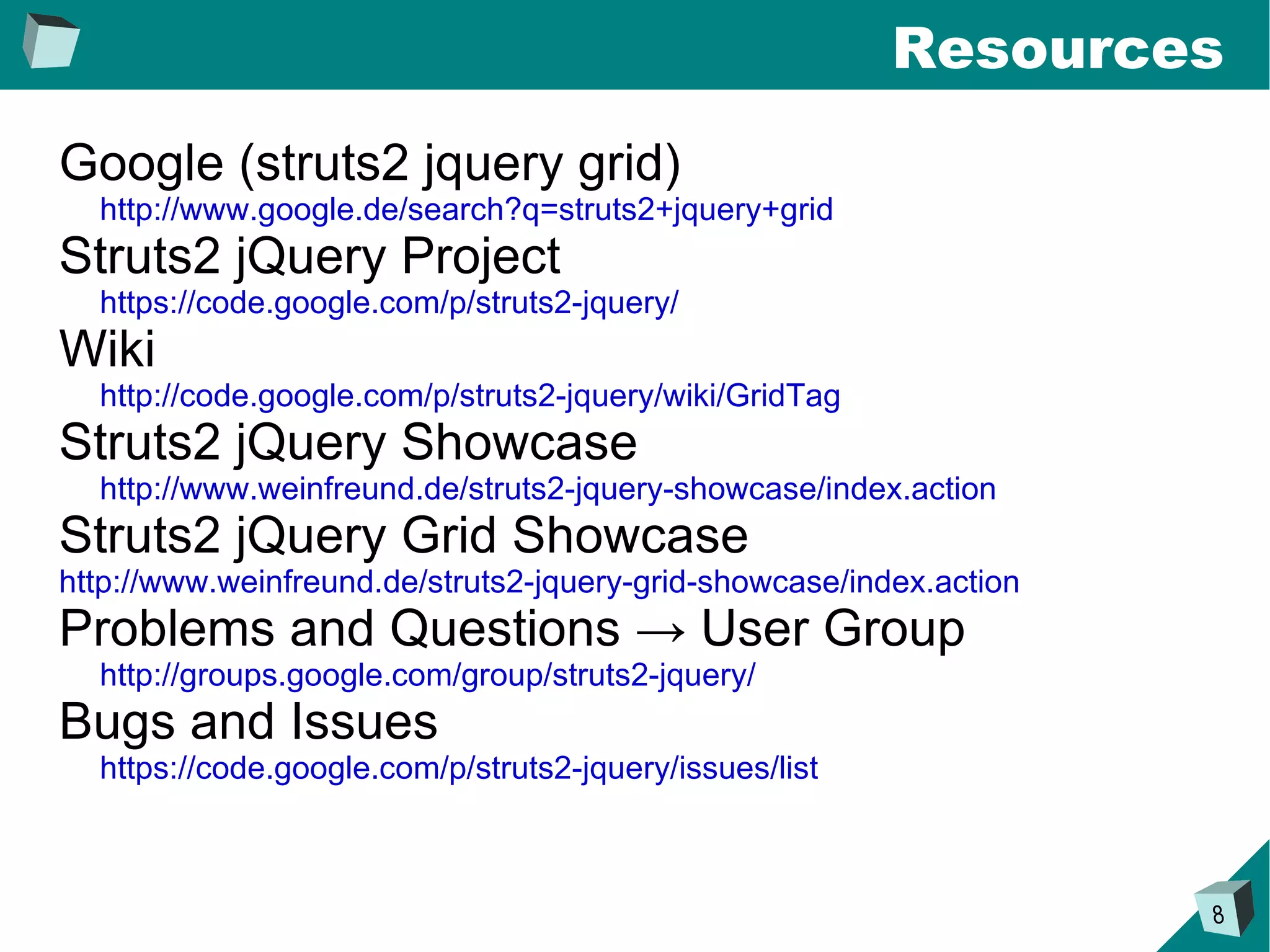This screenshot has width=1270, height=952.
Task: Click the page number 8 cube
Action: point(1223,909)
